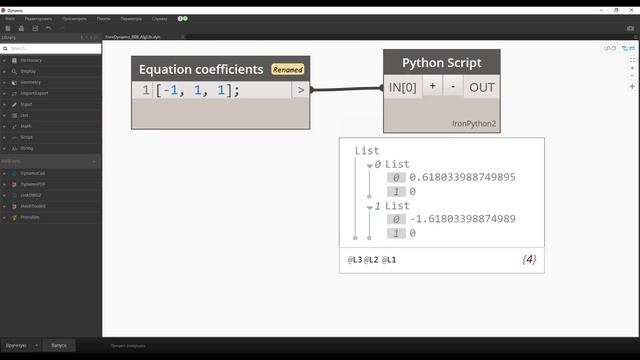Click the library search magnifier icon
This screenshot has height=360, width=640.
pos(5,48)
